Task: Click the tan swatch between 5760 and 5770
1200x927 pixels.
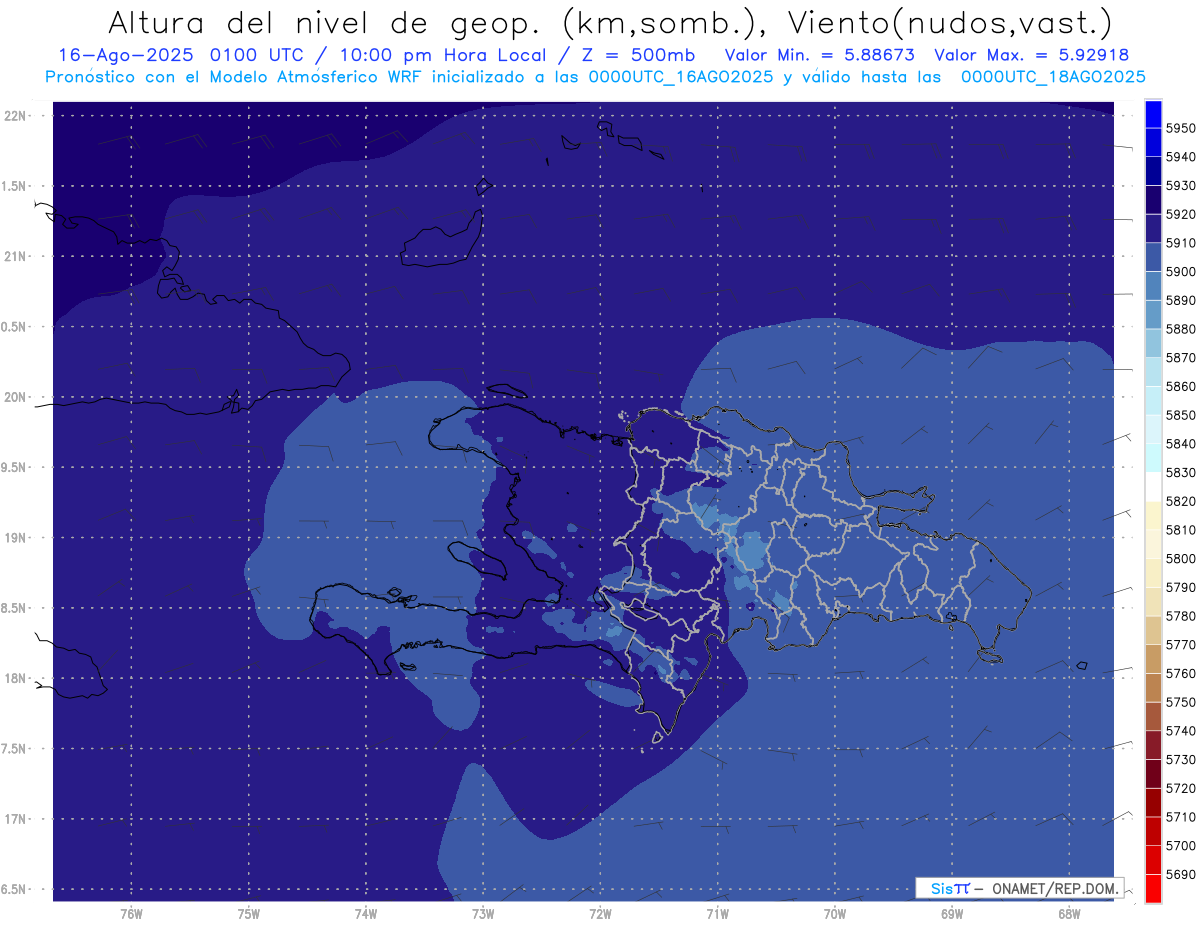Action: pos(1153,659)
